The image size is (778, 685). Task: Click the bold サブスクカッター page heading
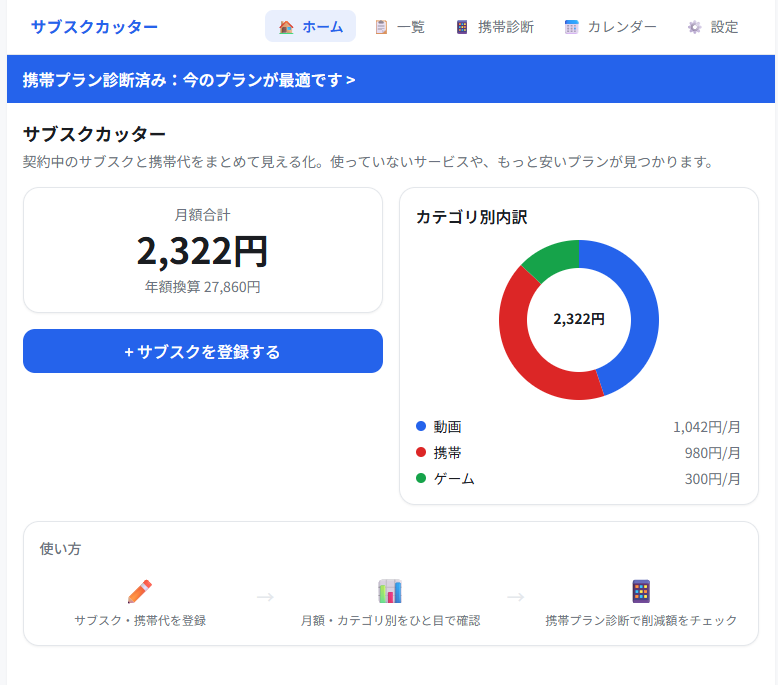(x=94, y=134)
